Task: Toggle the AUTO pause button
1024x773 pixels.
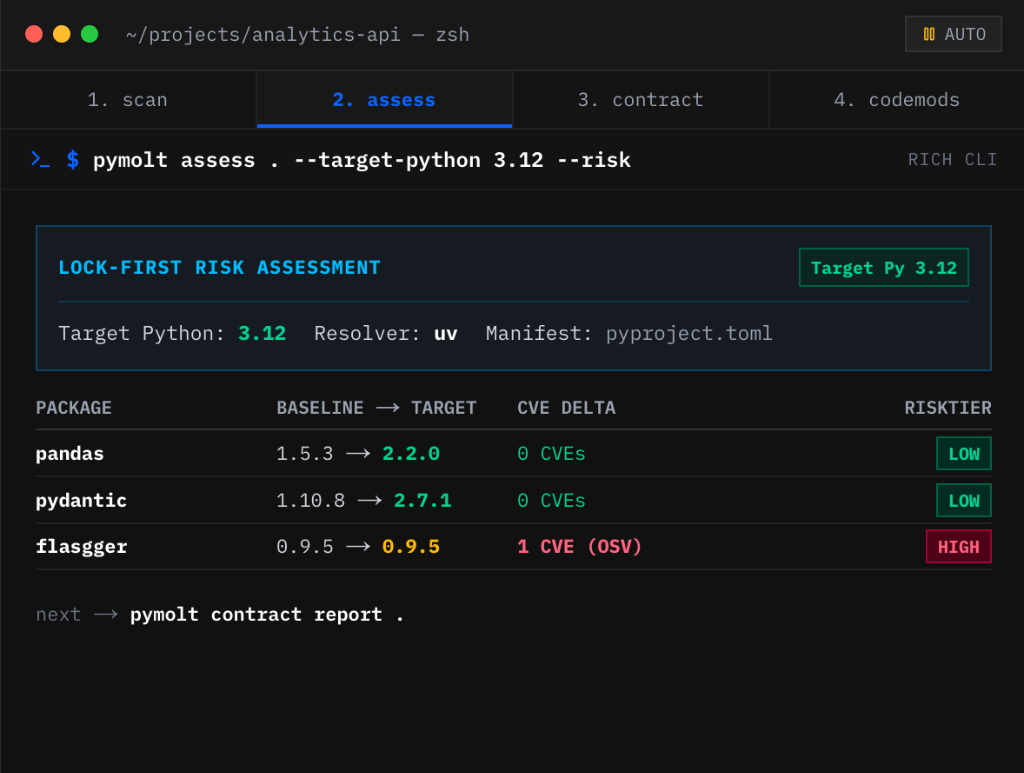Action: pos(953,34)
